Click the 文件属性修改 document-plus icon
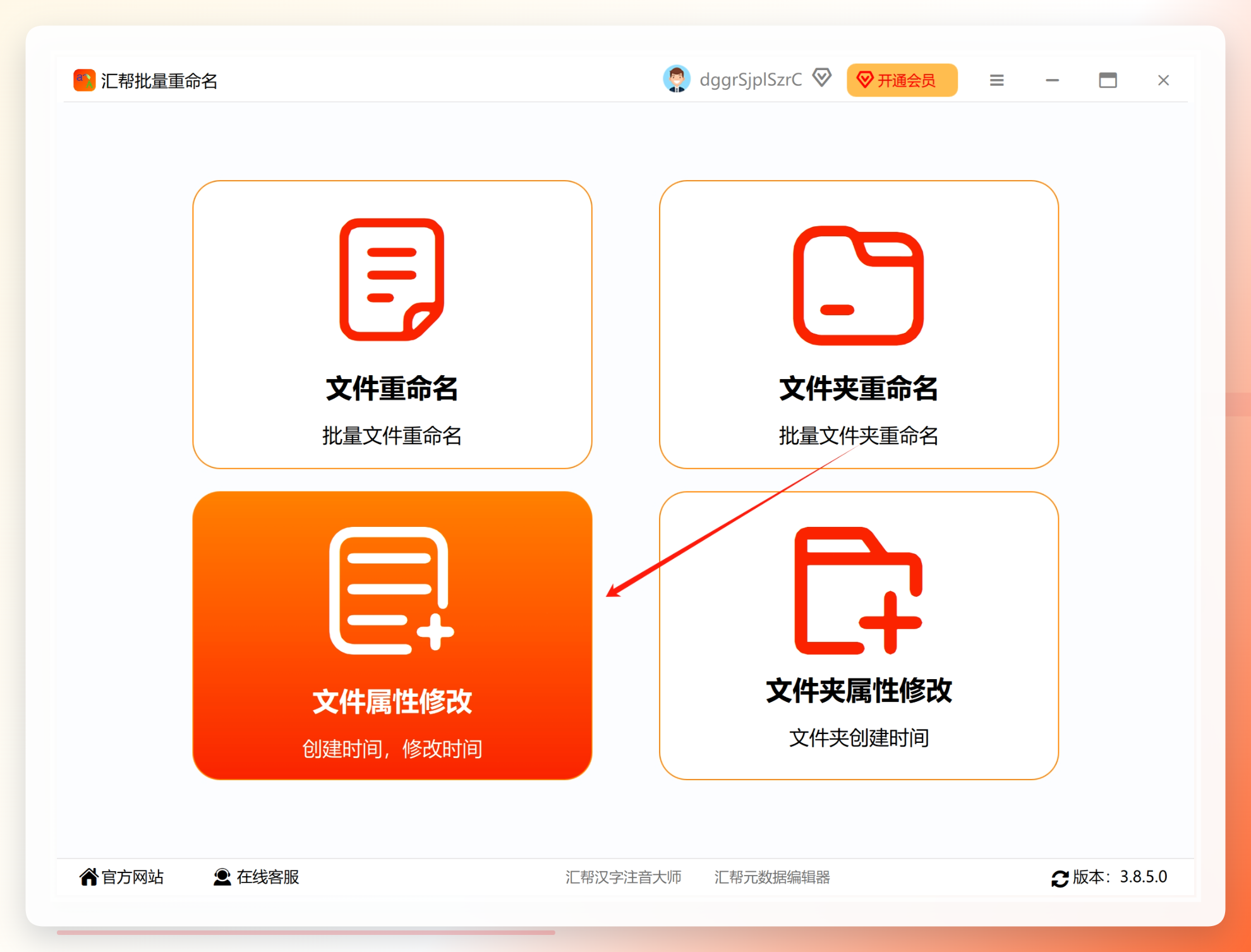1251x952 pixels. [x=392, y=591]
